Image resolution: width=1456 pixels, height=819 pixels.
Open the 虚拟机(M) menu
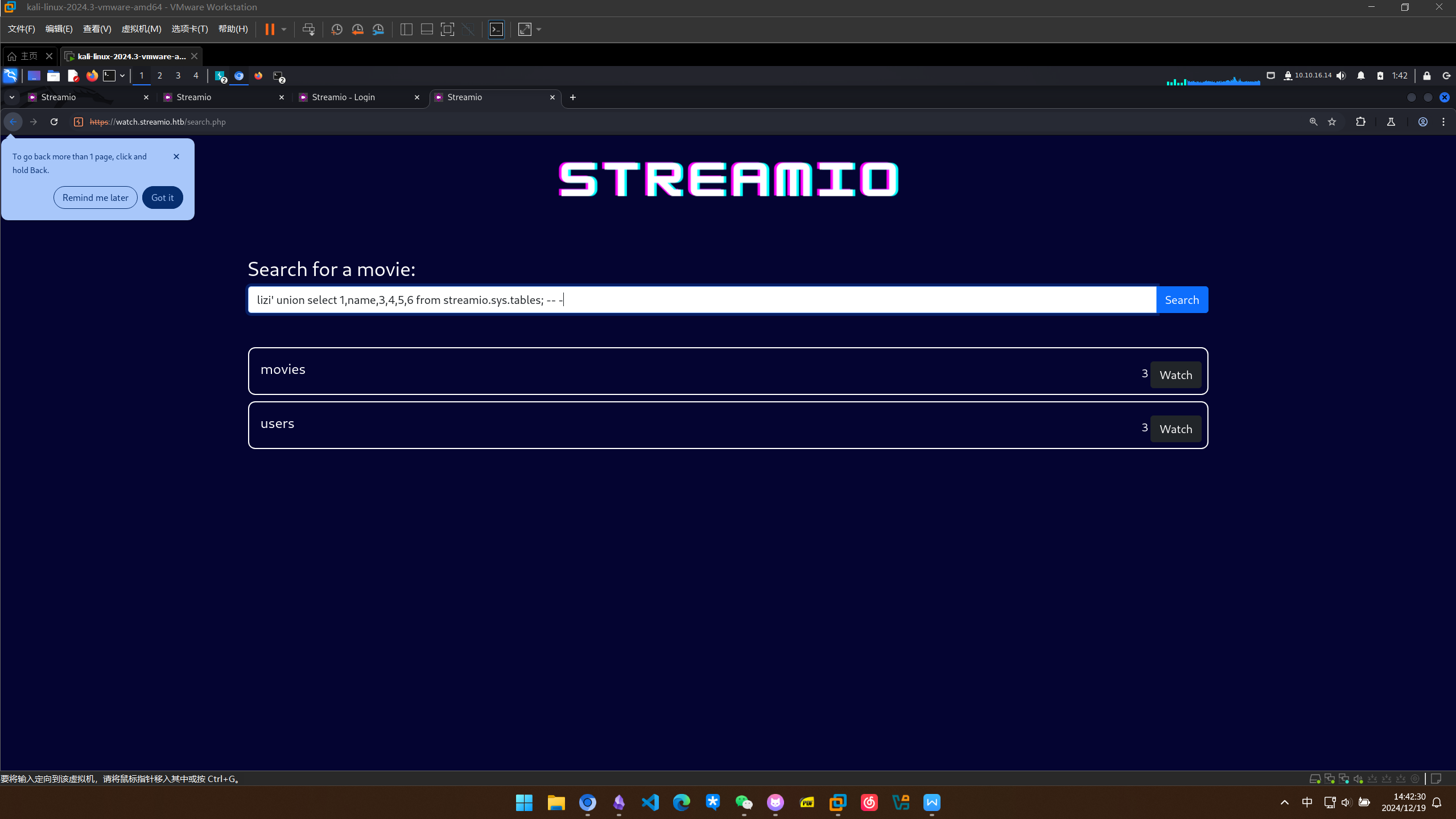point(141,29)
